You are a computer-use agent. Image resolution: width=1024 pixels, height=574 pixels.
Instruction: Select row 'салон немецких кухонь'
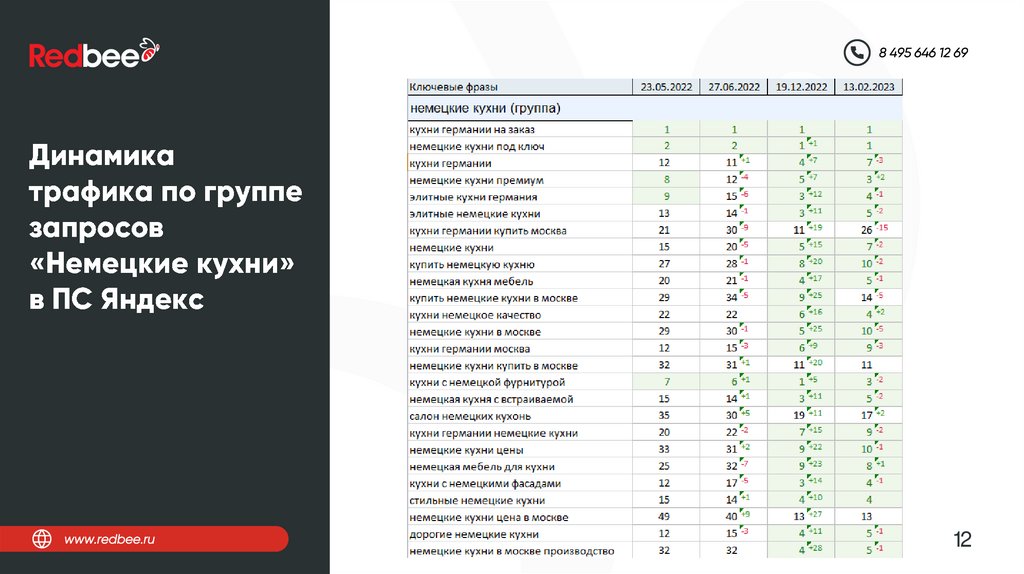coord(655,416)
